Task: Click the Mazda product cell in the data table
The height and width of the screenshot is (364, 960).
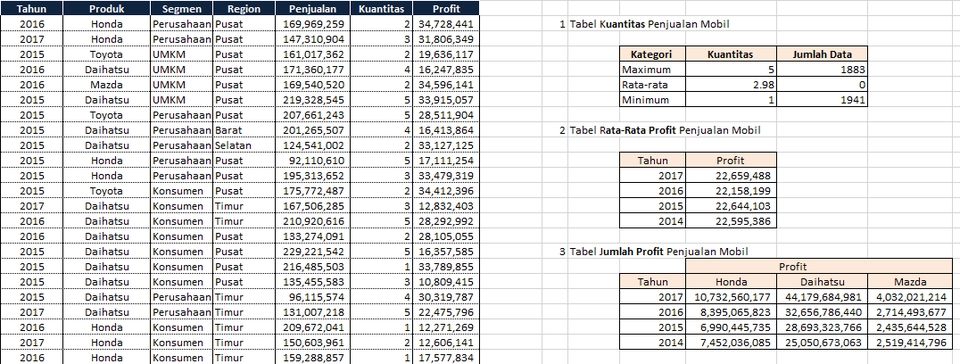Action: [107, 84]
